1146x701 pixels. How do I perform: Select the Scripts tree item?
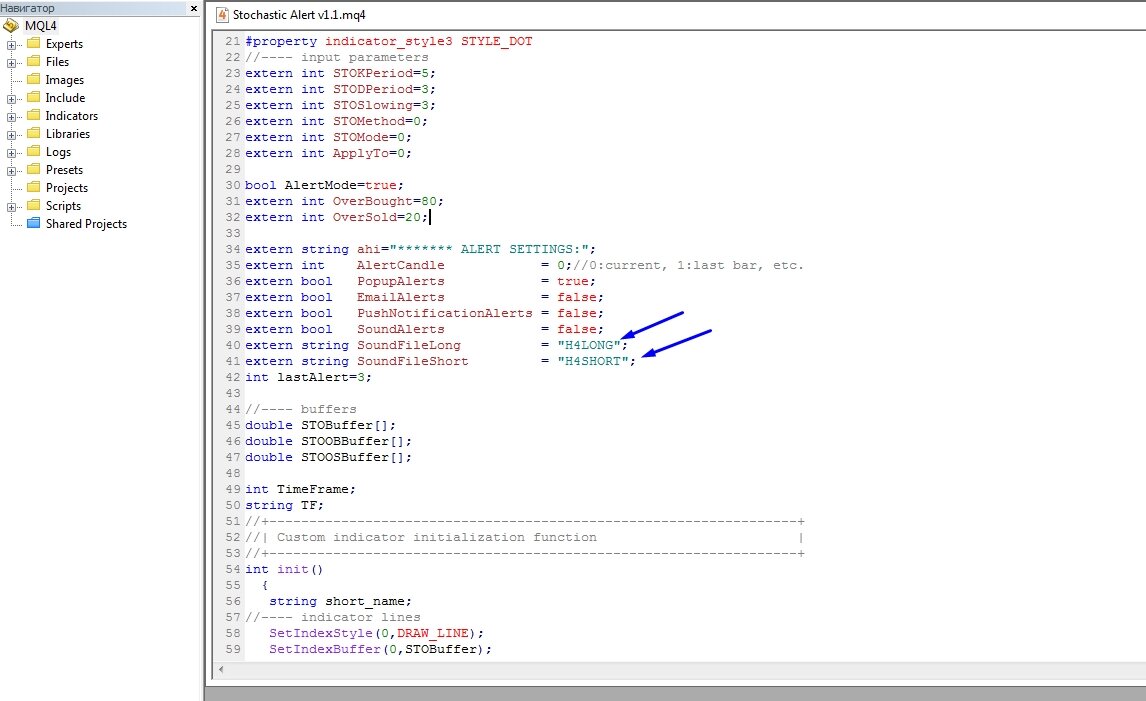click(x=64, y=206)
